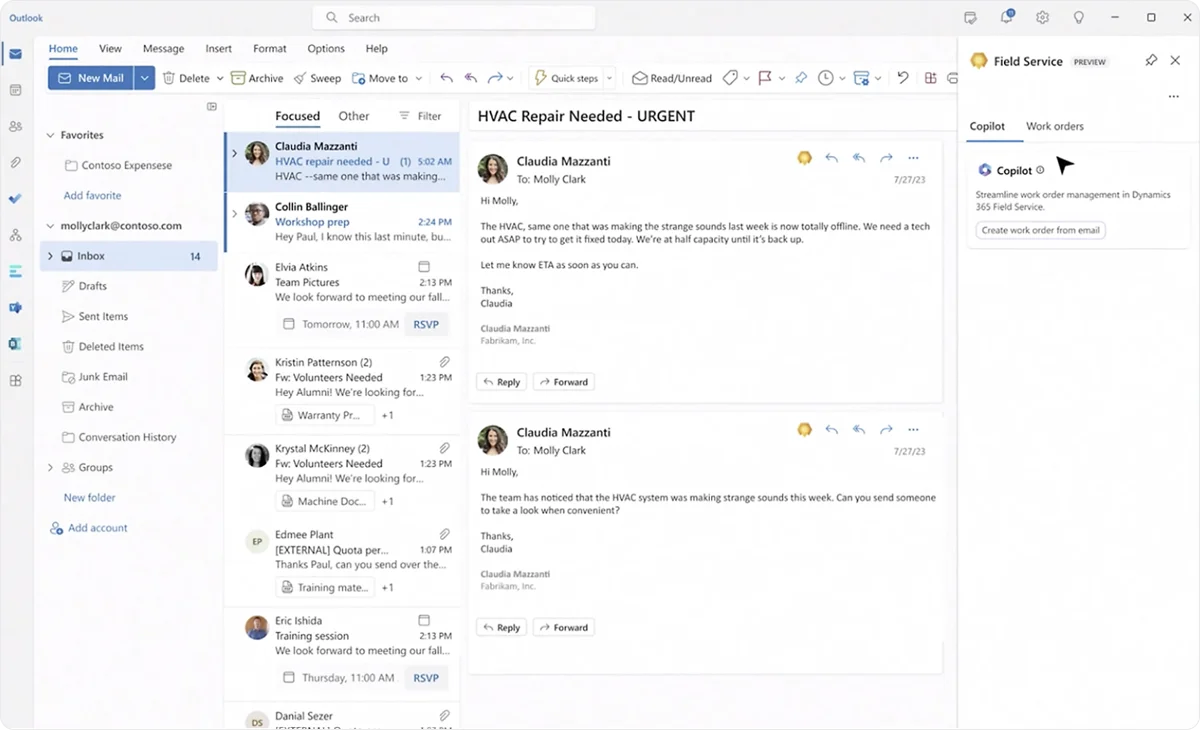Pin the Field Service pane
The image size is (1200, 730).
tap(1151, 60)
